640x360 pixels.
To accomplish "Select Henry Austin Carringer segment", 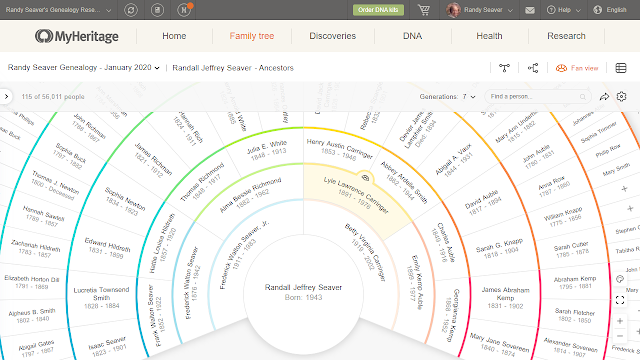I will tap(339, 149).
